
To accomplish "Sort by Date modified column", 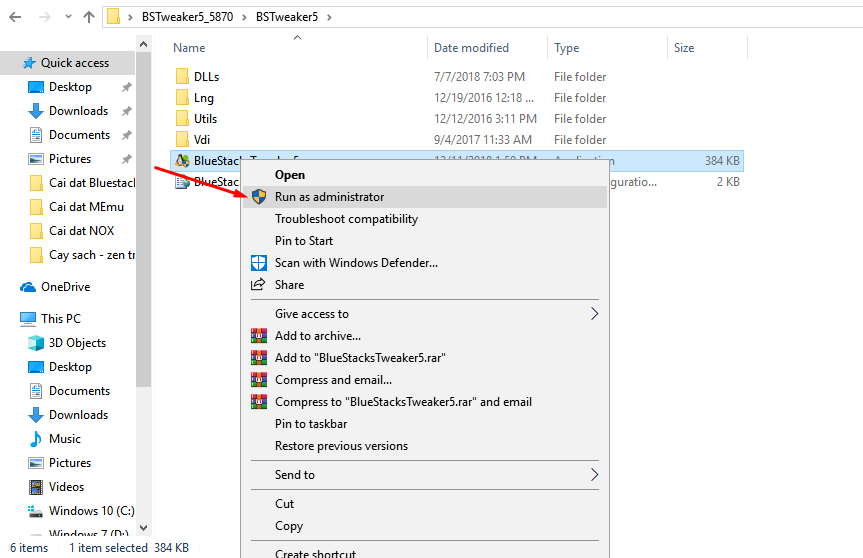I will (x=471, y=48).
